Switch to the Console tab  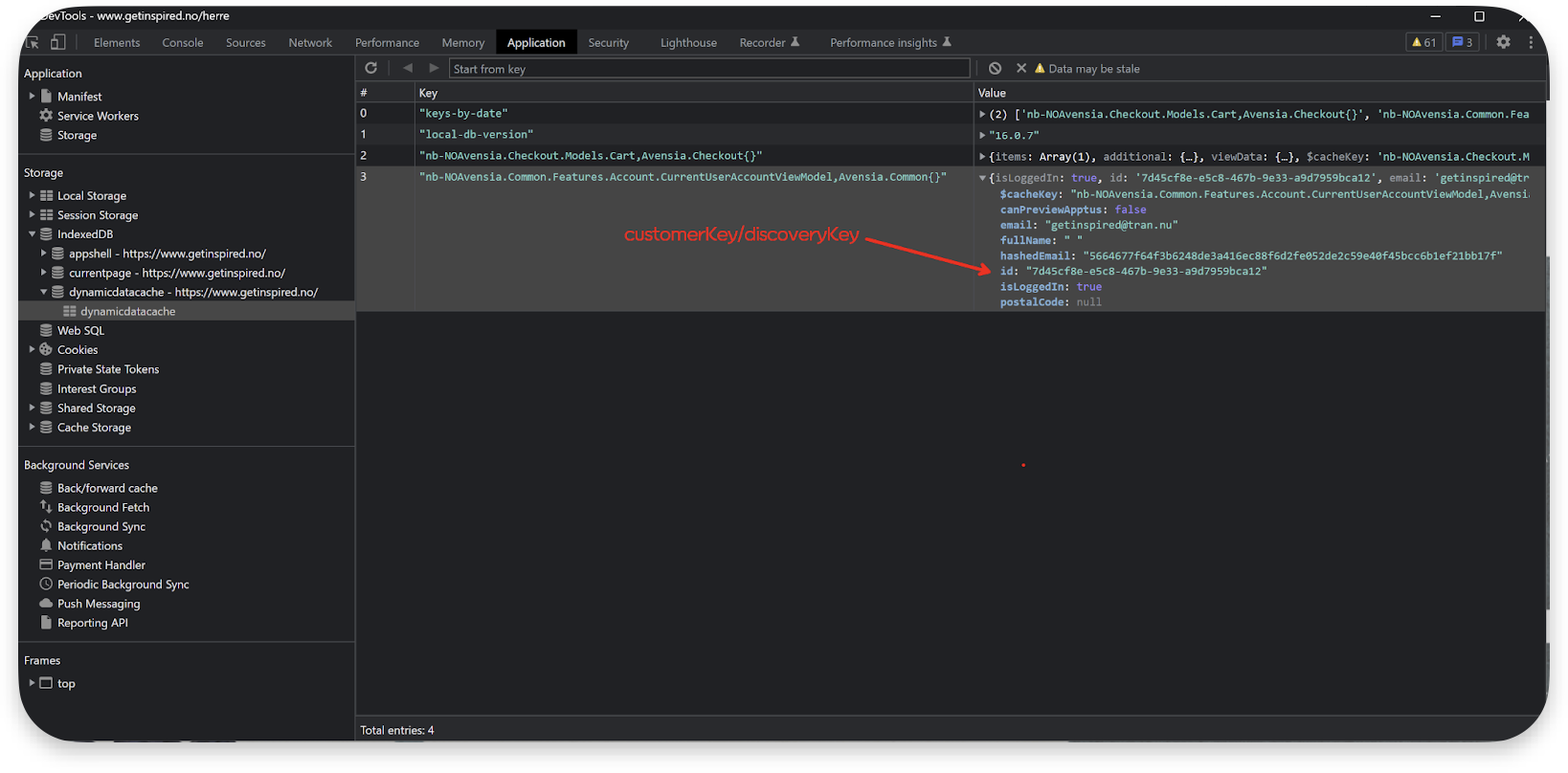click(x=182, y=42)
